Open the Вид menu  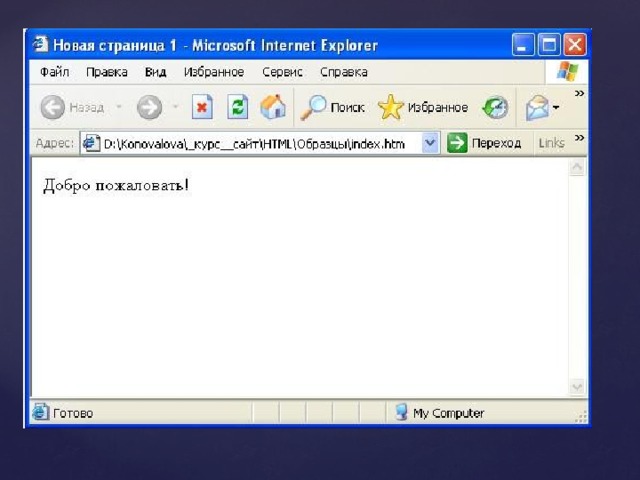pos(156,72)
